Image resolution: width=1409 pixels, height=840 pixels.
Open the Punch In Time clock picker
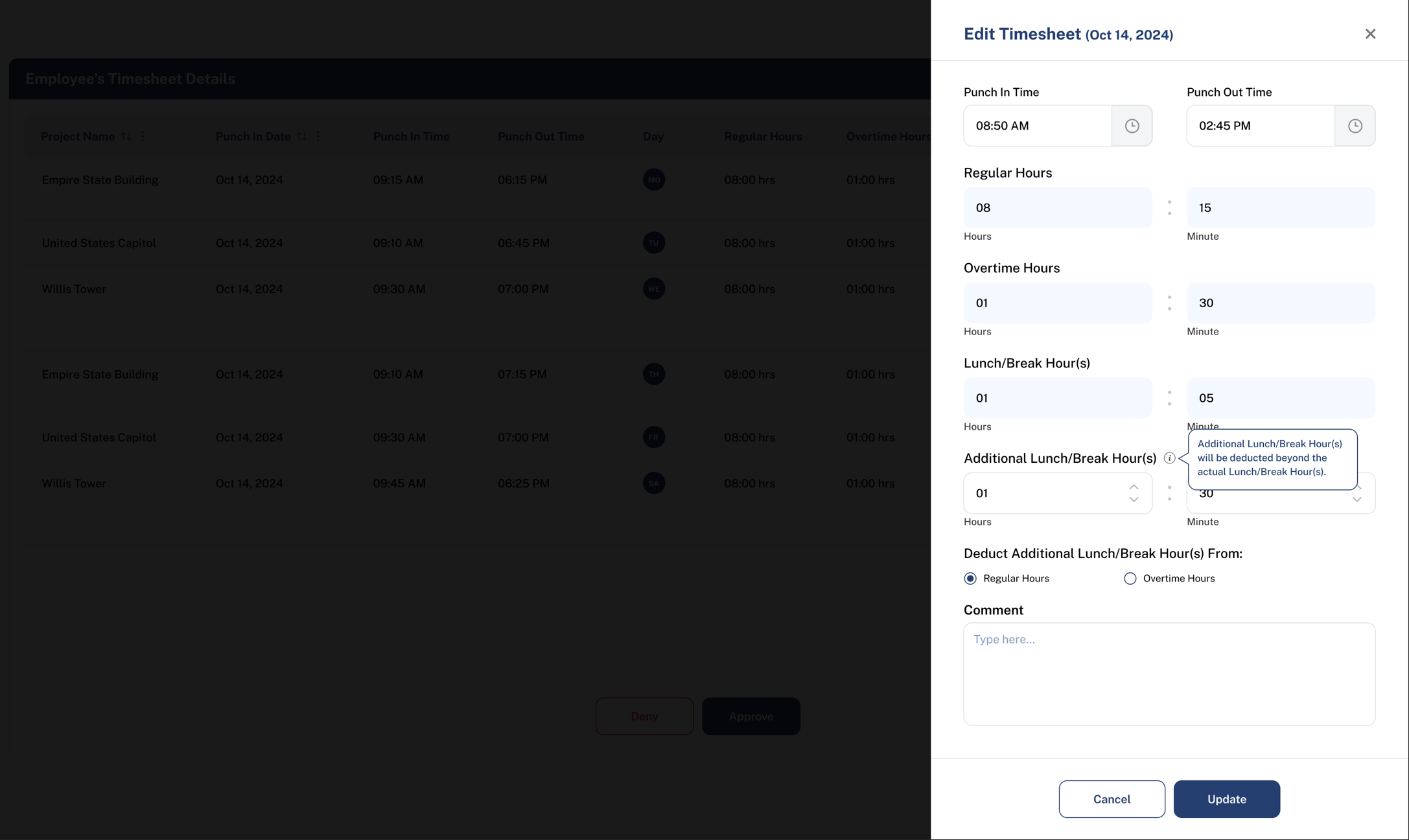1132,126
